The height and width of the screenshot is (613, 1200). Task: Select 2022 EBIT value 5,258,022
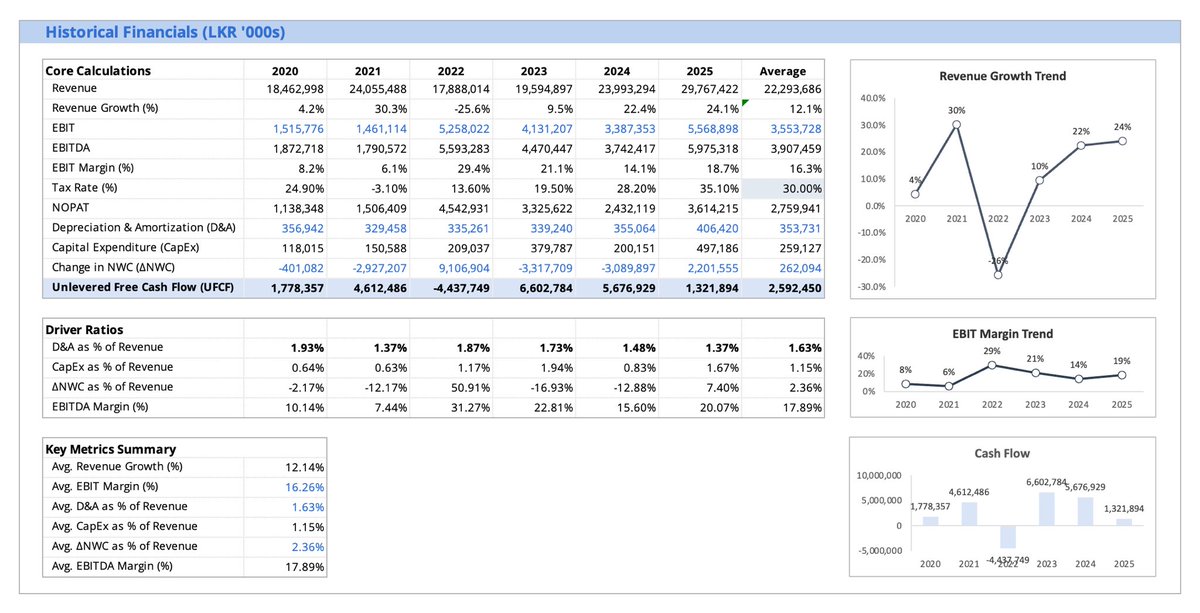pos(465,129)
